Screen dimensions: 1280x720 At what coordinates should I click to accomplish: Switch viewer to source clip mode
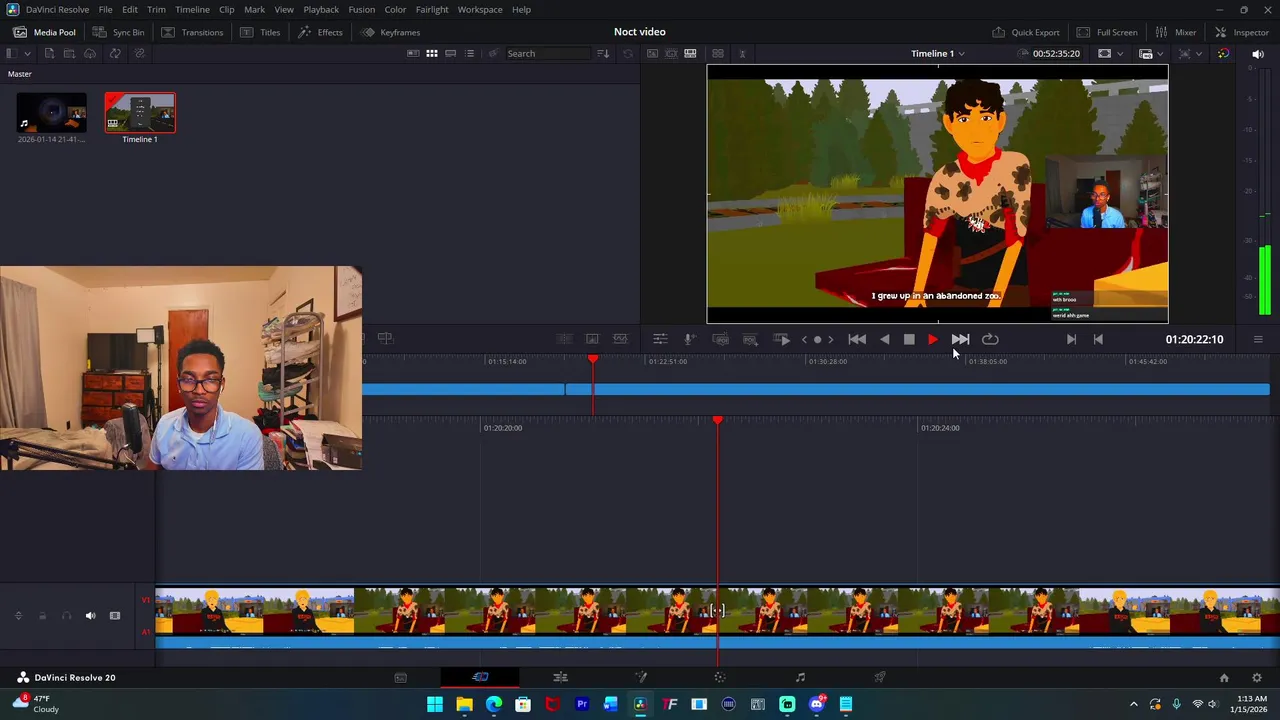coord(652,53)
